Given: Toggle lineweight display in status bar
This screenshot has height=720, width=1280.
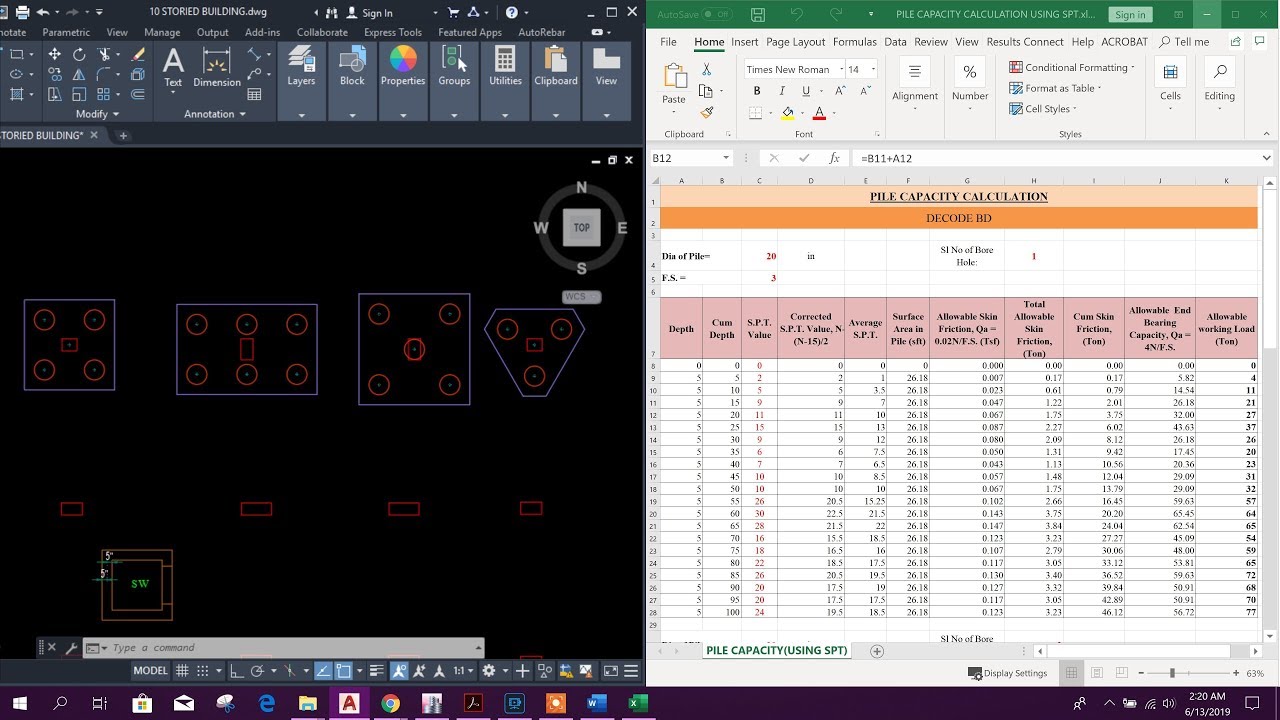Looking at the screenshot, I should [377, 671].
